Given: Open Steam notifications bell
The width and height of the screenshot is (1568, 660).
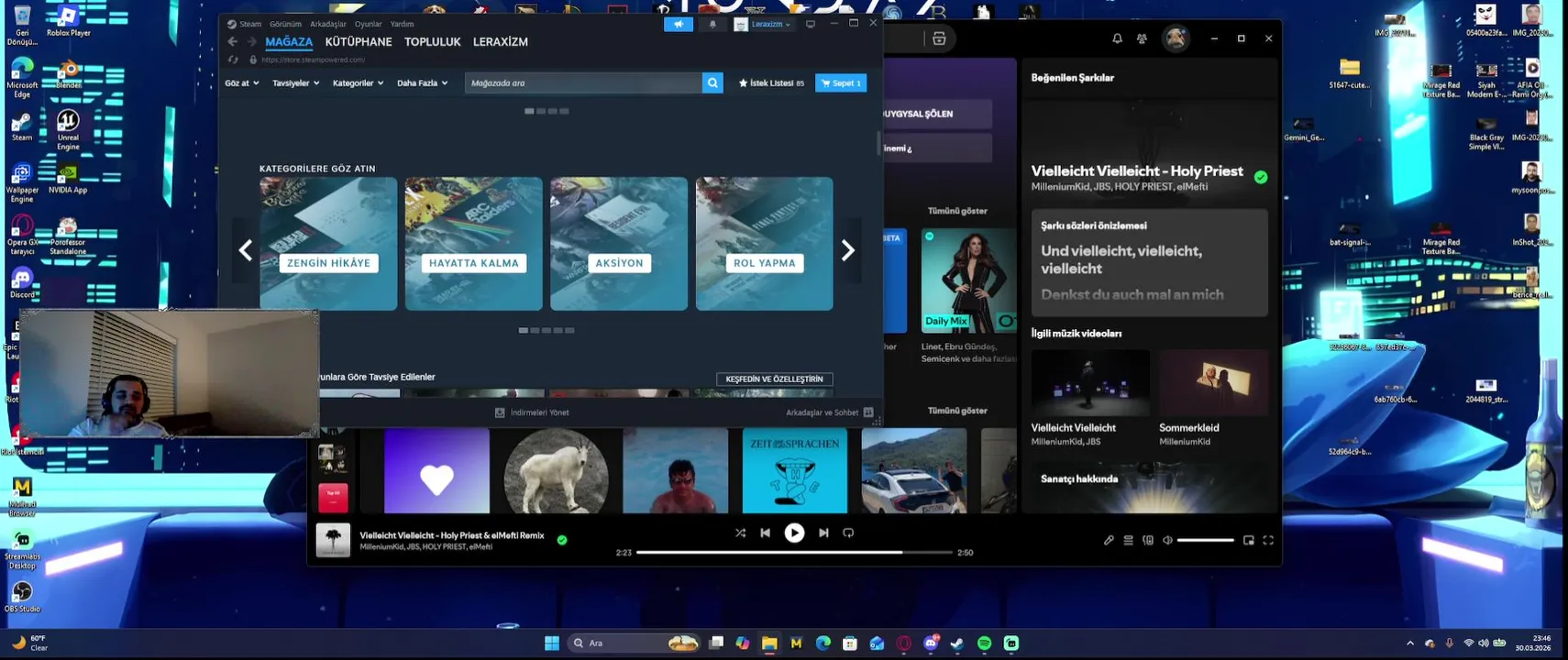Looking at the screenshot, I should 712,25.
